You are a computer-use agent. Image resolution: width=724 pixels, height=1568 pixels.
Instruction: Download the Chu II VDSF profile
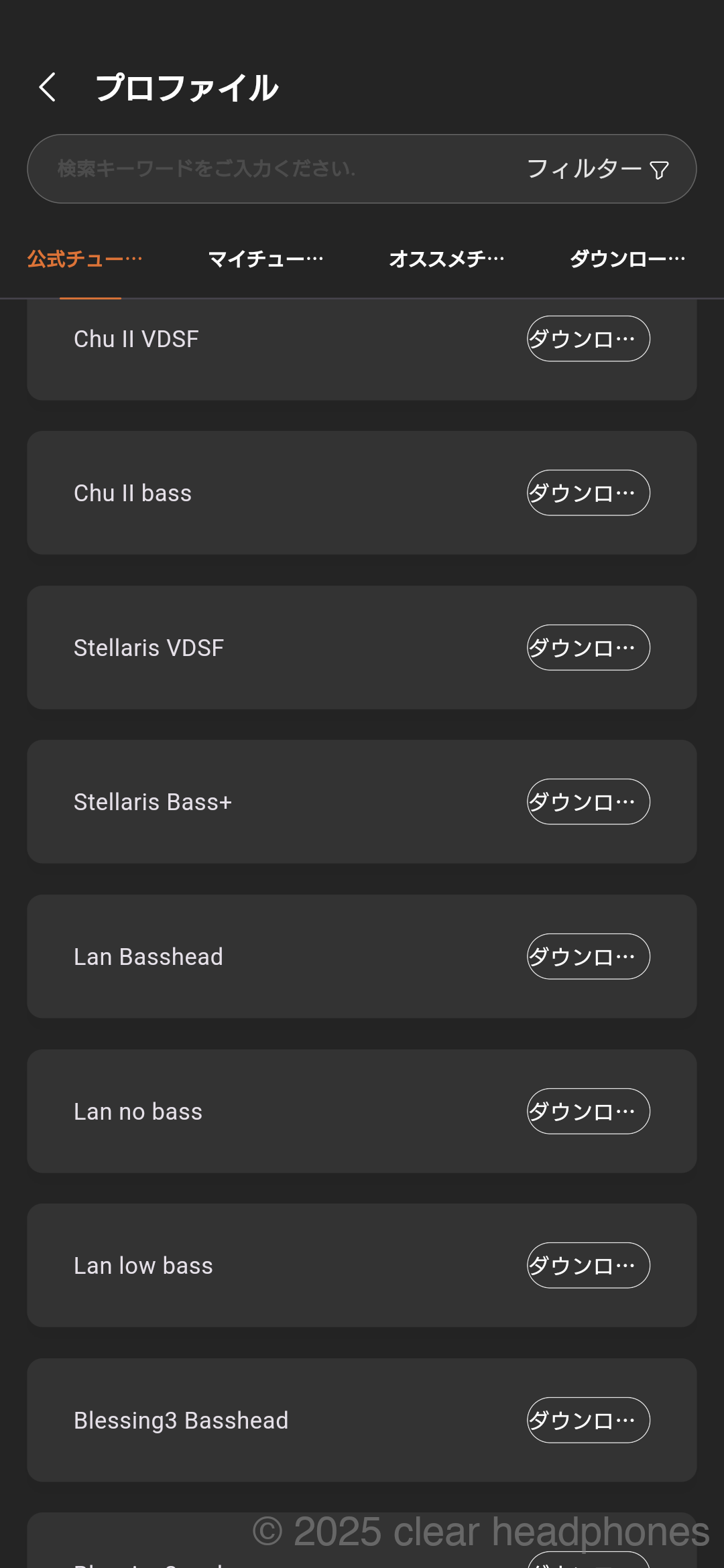click(x=588, y=339)
